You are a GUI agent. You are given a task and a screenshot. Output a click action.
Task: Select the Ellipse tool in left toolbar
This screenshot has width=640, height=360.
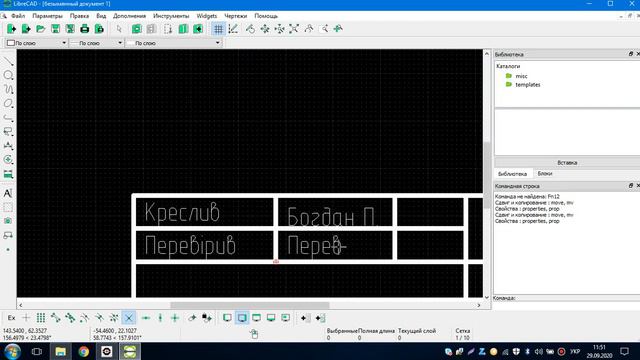click(x=8, y=104)
